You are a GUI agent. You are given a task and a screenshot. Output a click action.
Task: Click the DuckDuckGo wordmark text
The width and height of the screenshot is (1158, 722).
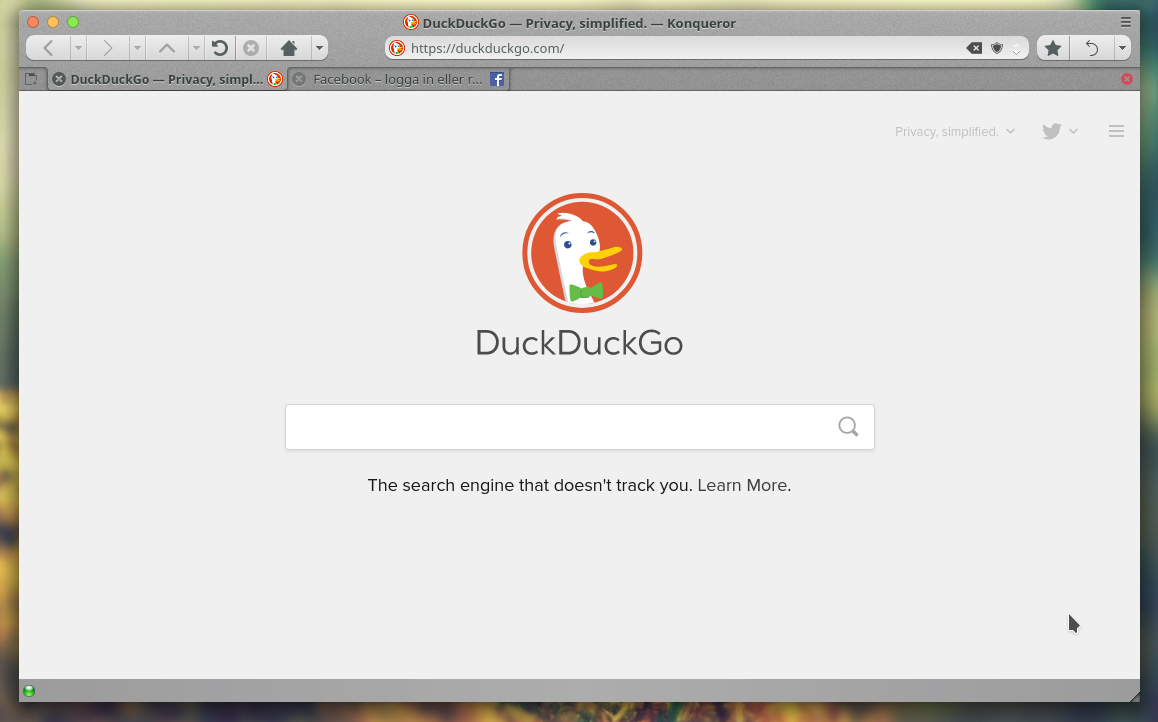[x=580, y=343]
